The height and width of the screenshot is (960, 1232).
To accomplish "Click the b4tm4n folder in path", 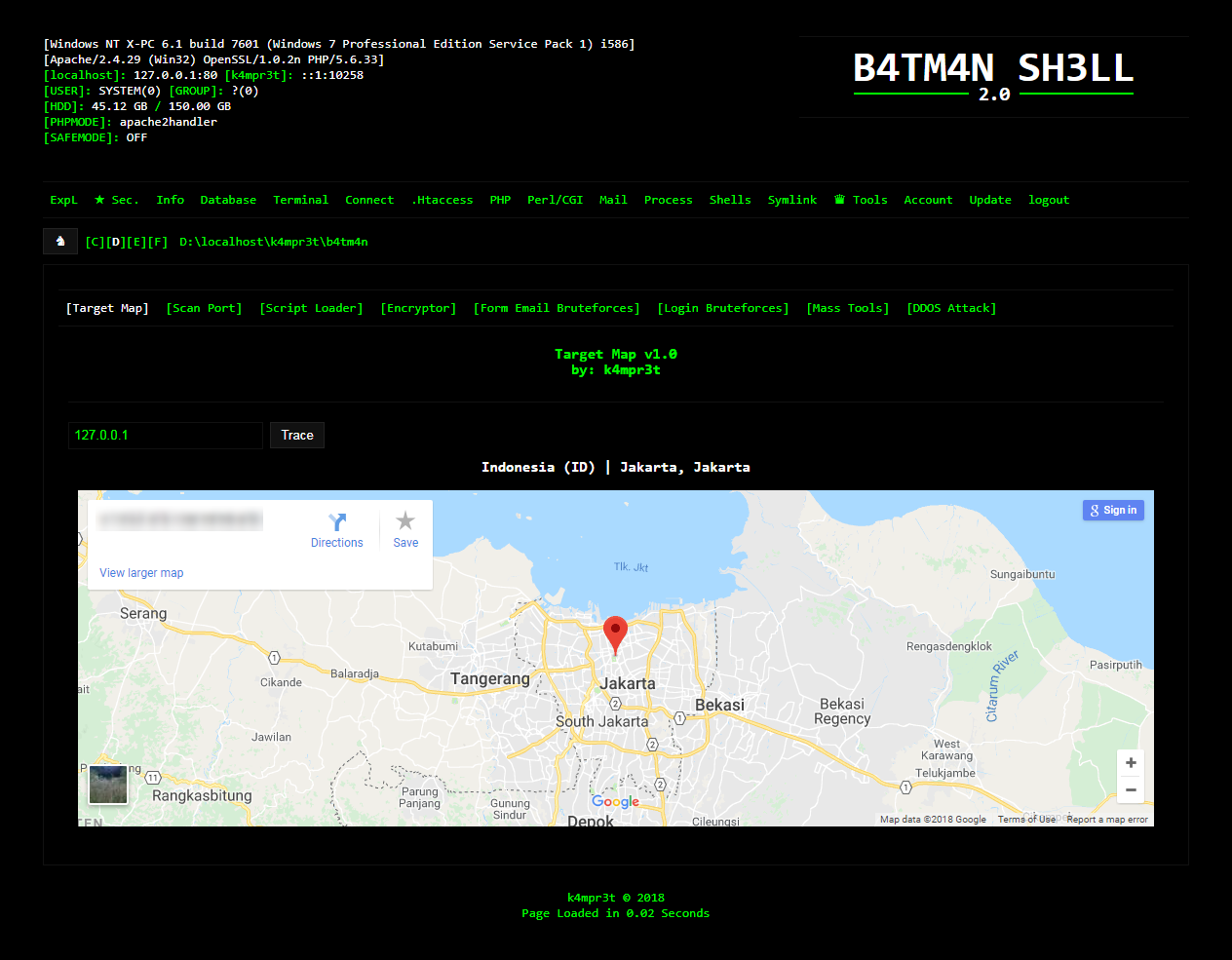I will coord(347,242).
